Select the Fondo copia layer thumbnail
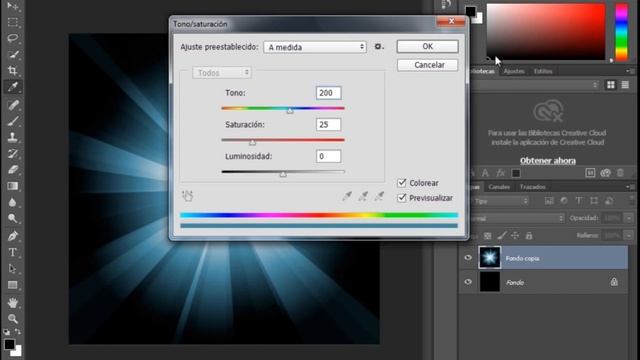Viewport: 640px width, 360px height. tap(489, 258)
